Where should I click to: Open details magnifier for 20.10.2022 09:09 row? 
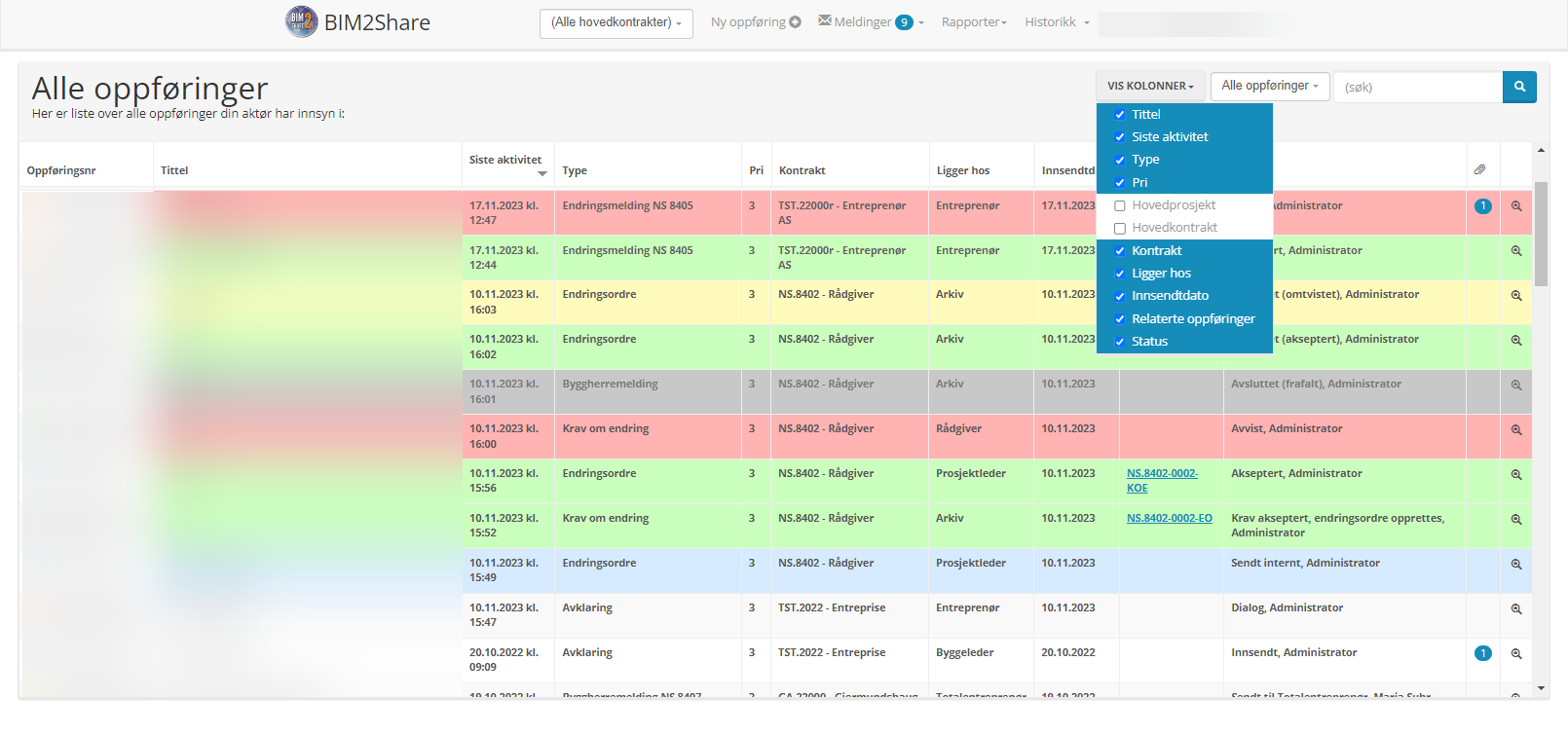(x=1516, y=654)
